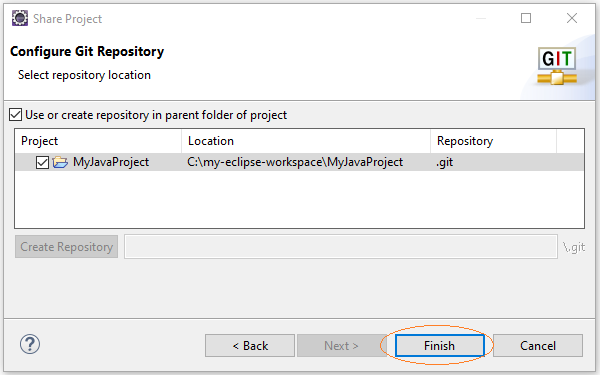Close the Share Project dialog window
This screenshot has width=600, height=375.
pyautogui.click(x=572, y=18)
